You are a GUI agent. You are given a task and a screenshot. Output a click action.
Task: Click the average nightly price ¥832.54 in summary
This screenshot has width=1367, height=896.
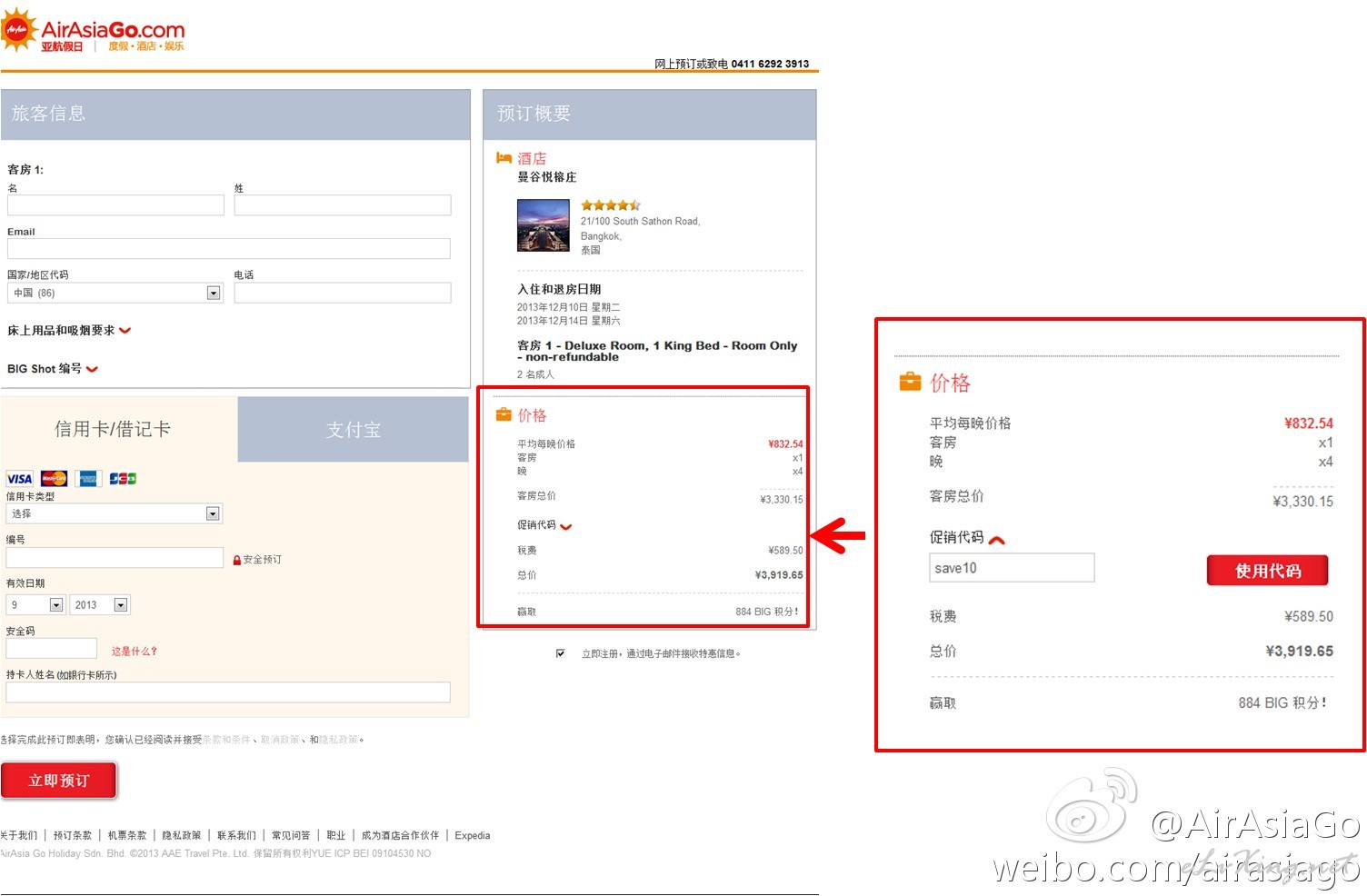[785, 444]
